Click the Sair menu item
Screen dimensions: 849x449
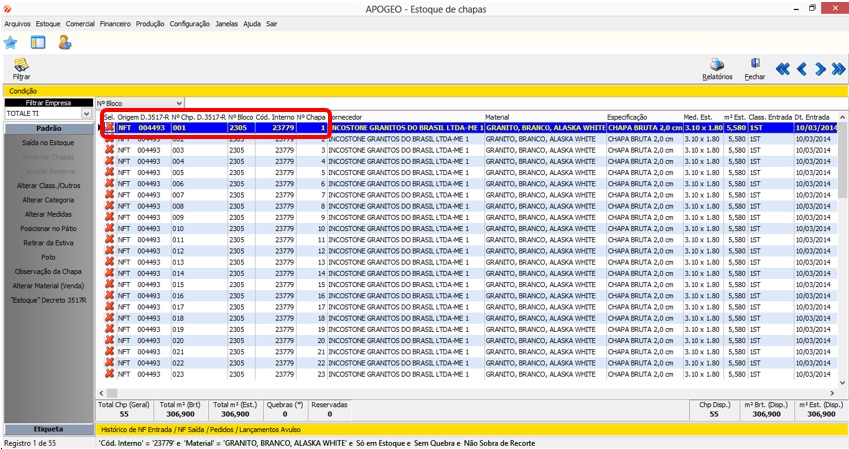pyautogui.click(x=271, y=24)
